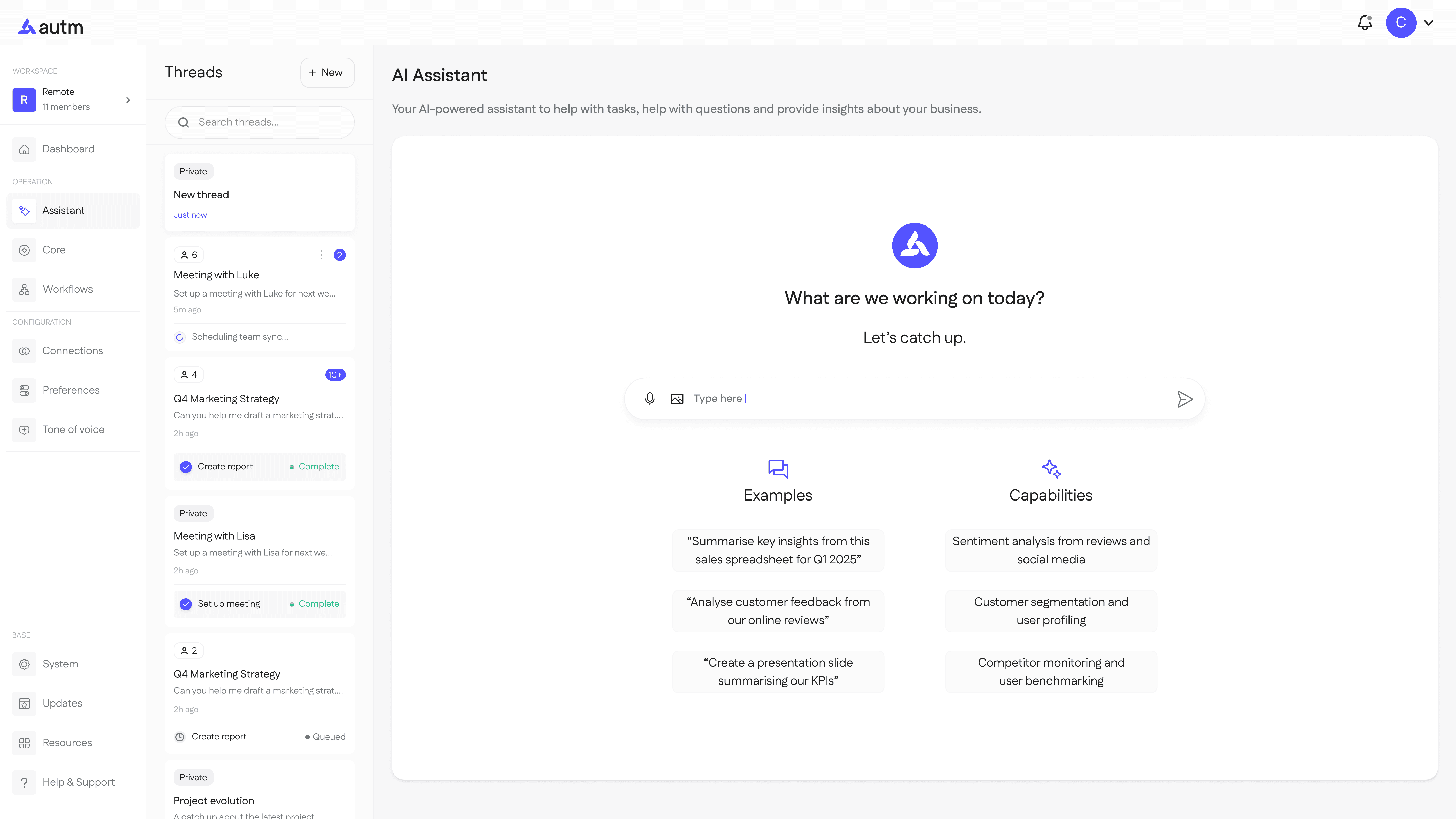Select Customer segmentation capability
1456x819 pixels.
click(1051, 611)
